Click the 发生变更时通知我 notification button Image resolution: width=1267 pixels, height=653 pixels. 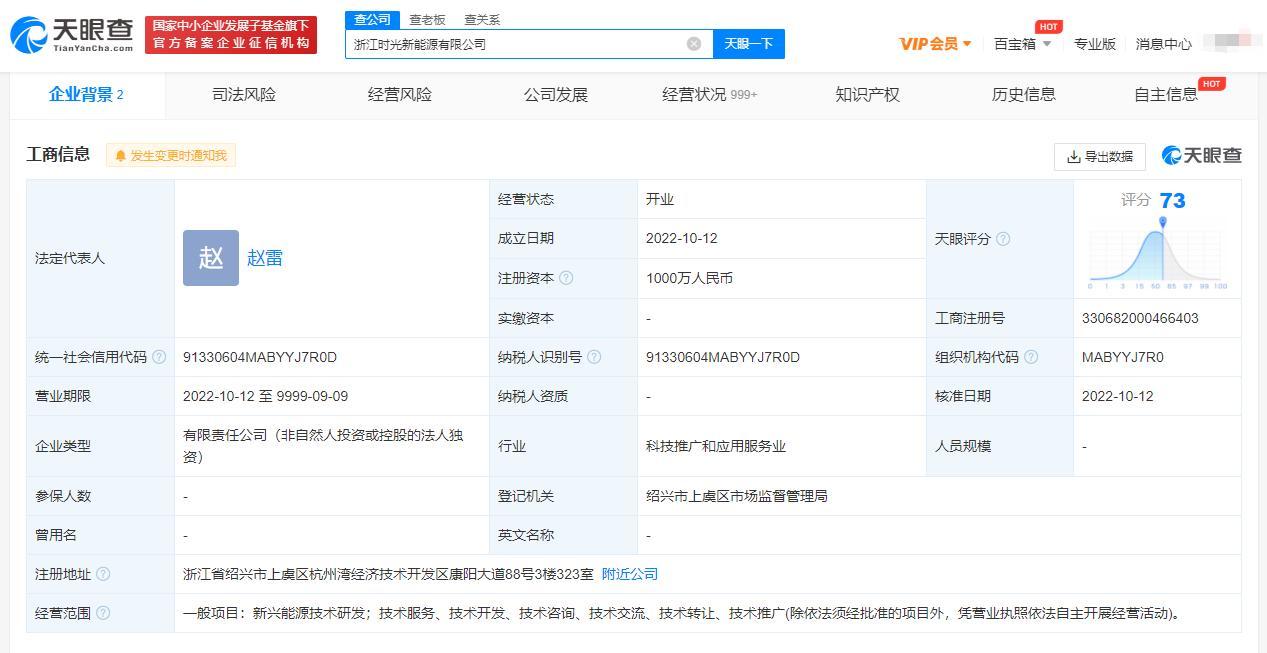pos(171,155)
